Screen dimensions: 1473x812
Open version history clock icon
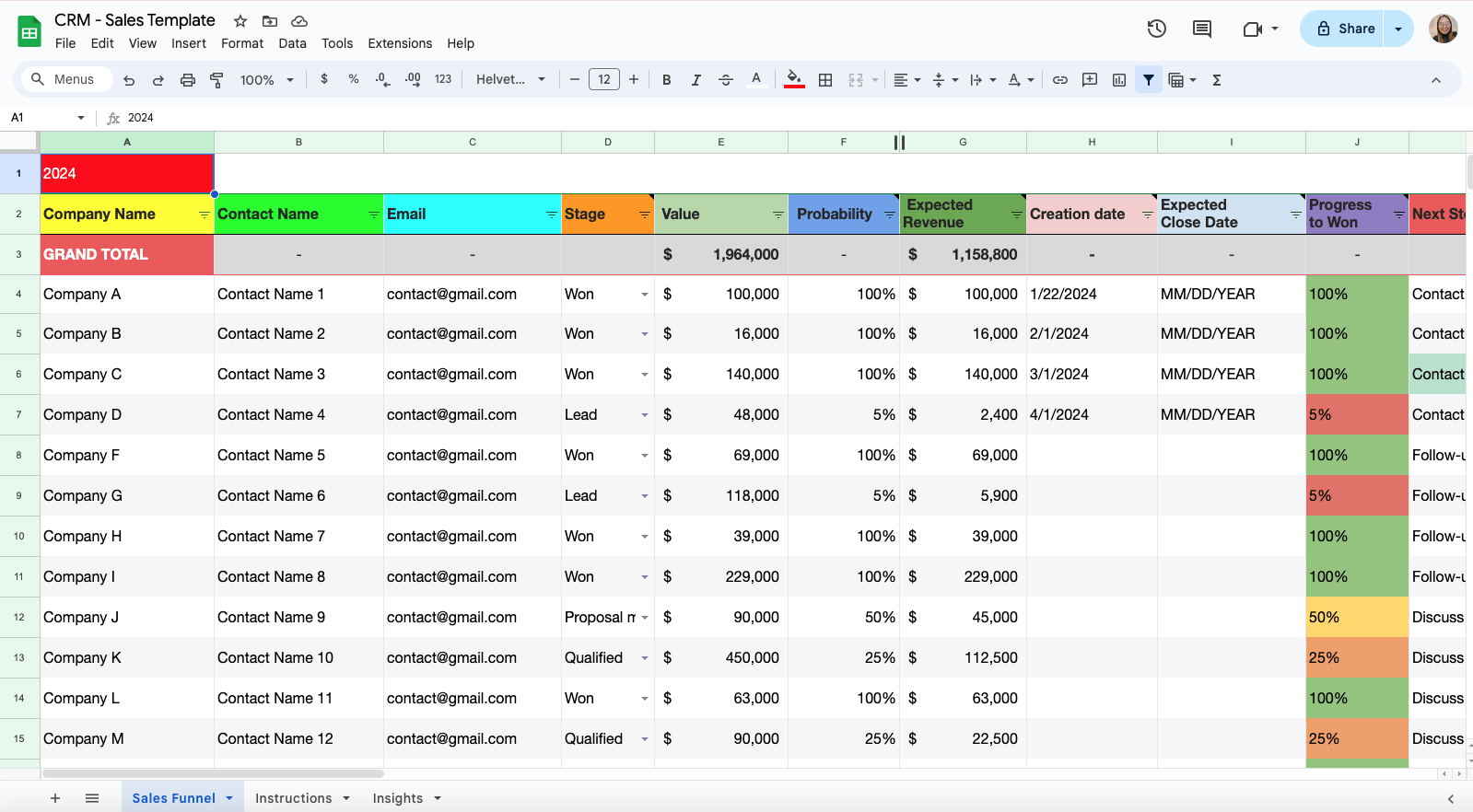(1156, 29)
